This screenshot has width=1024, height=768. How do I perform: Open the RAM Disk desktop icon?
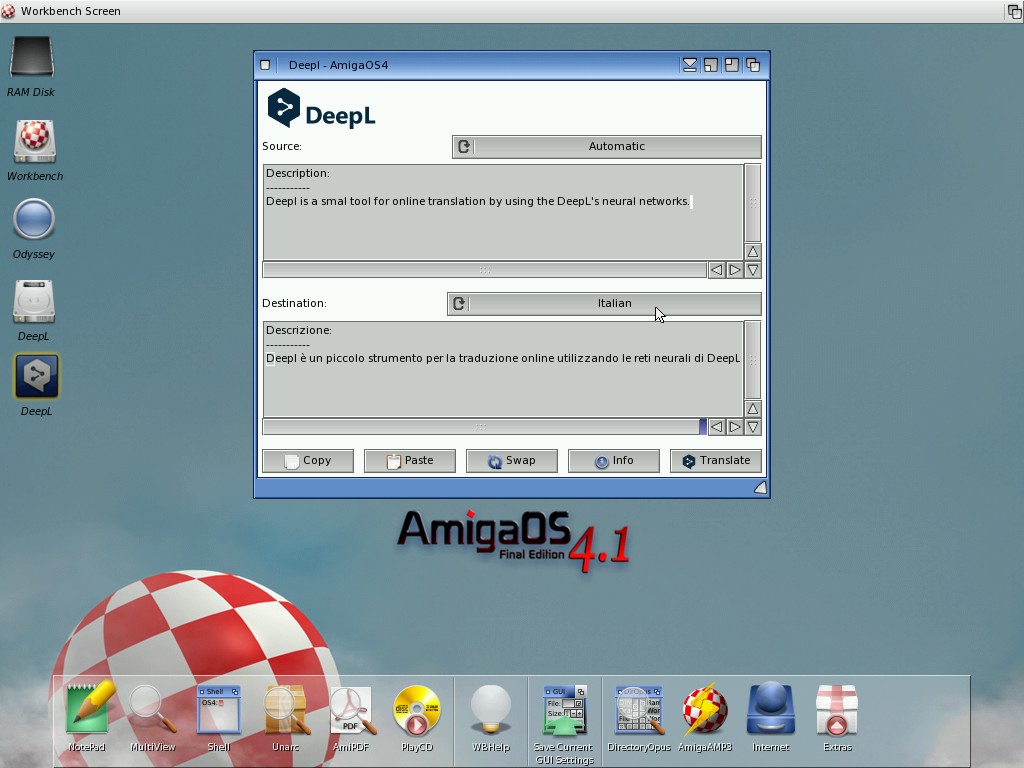[x=32, y=58]
